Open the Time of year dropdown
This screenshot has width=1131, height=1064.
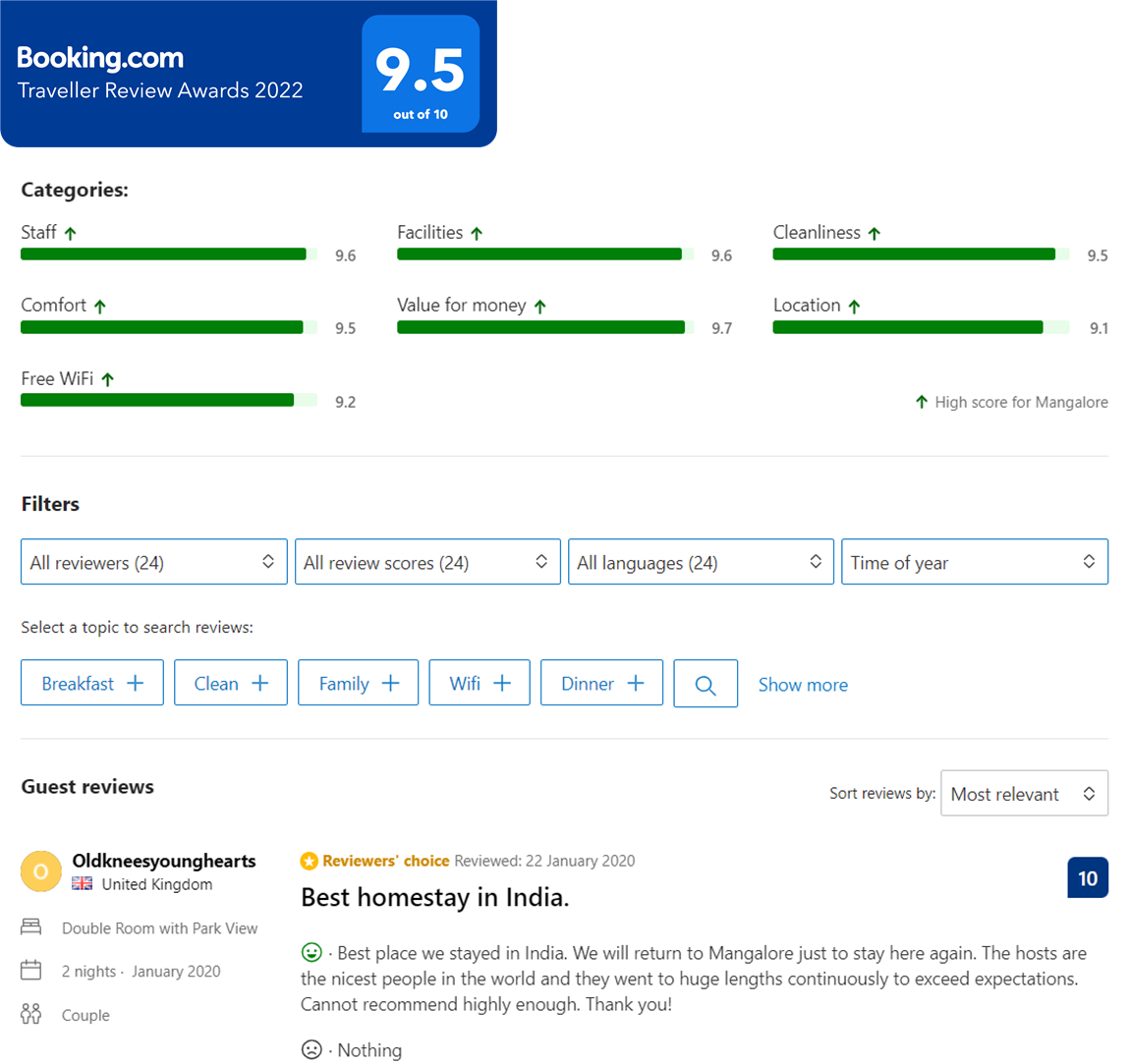pyautogui.click(x=974, y=562)
